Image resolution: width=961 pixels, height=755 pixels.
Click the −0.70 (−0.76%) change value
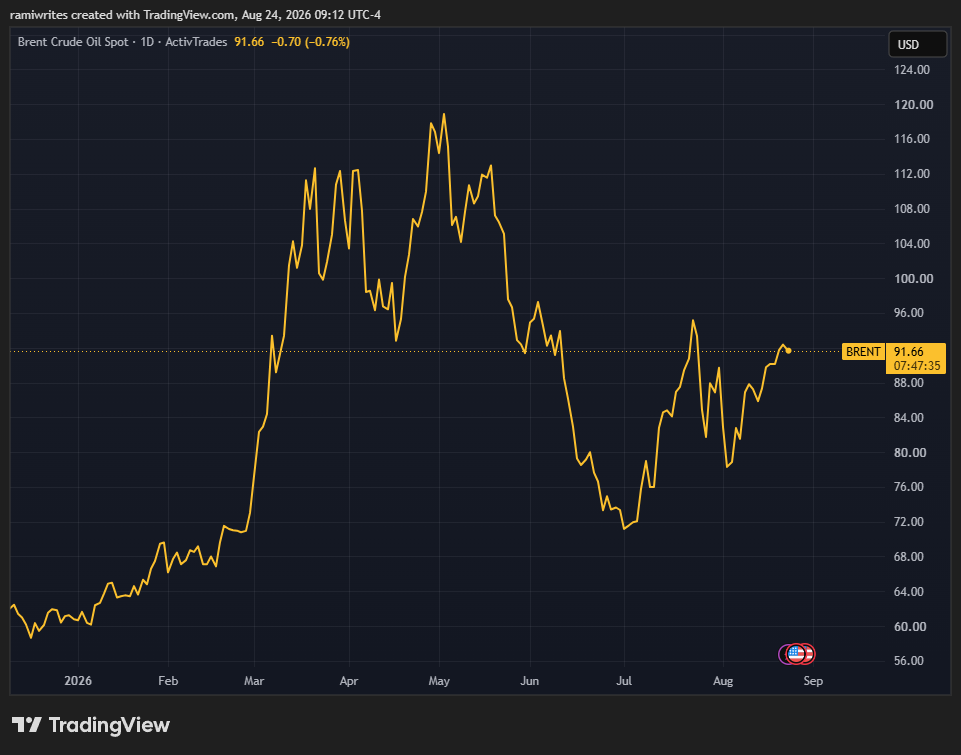(310, 42)
